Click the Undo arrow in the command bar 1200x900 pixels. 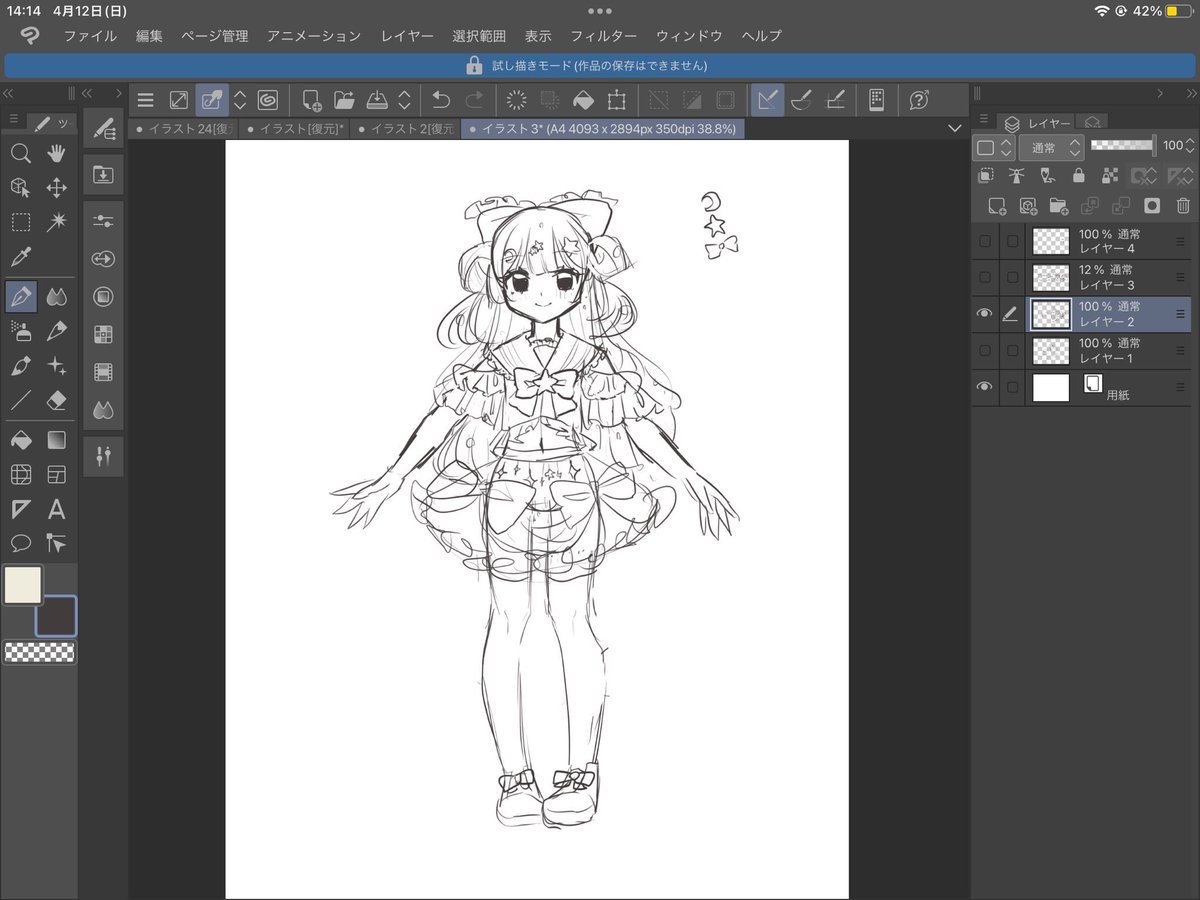(441, 99)
